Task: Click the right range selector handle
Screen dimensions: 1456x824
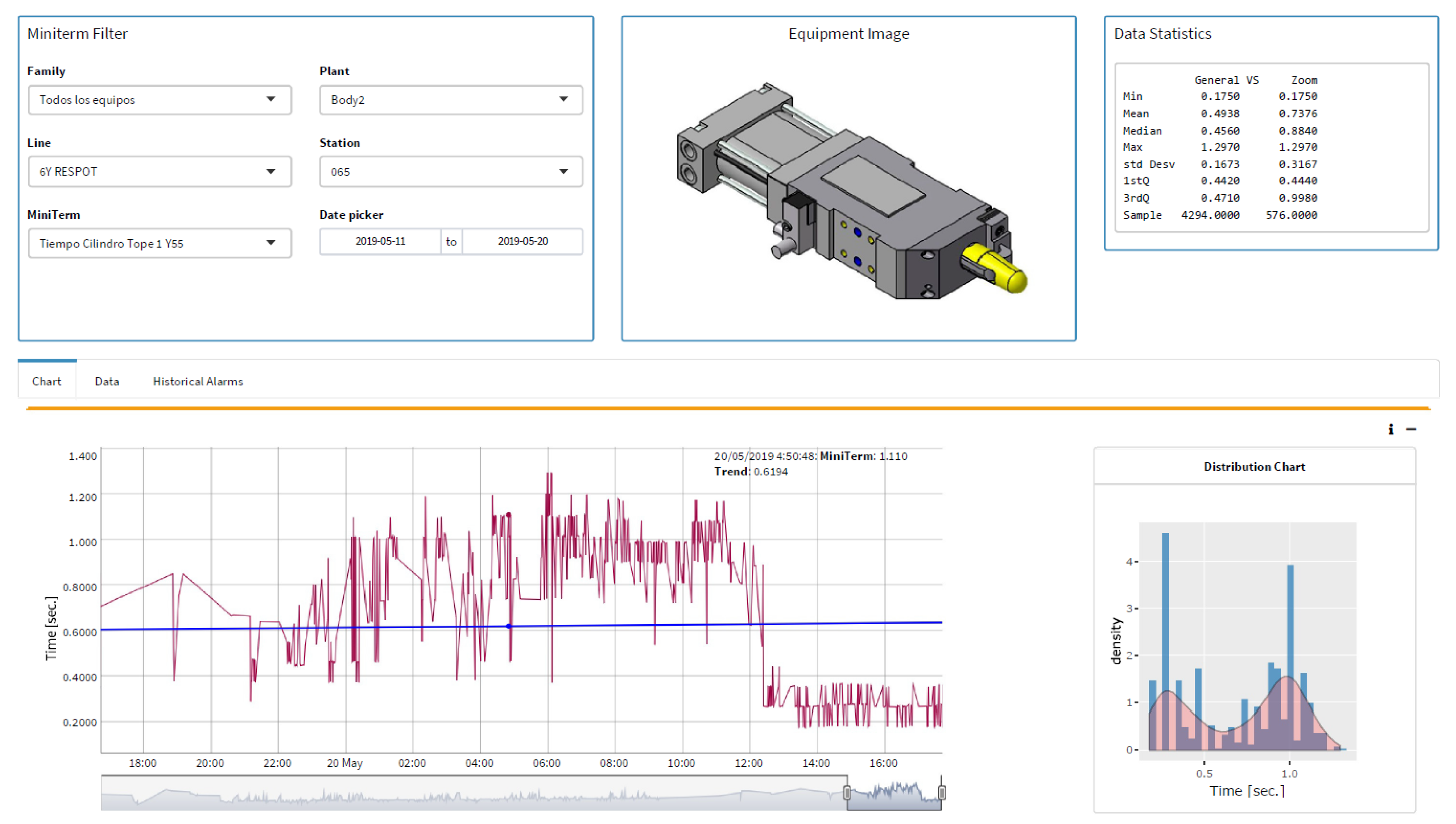Action: (x=942, y=792)
